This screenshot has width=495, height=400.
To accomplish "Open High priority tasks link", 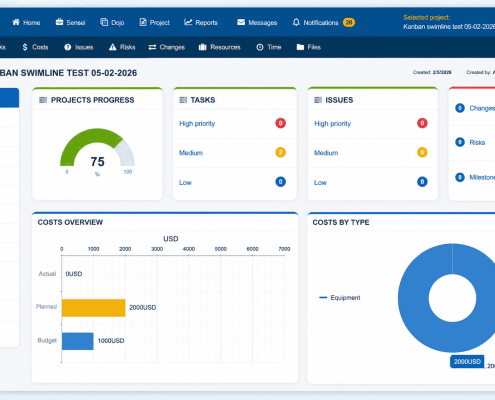I will coord(197,124).
